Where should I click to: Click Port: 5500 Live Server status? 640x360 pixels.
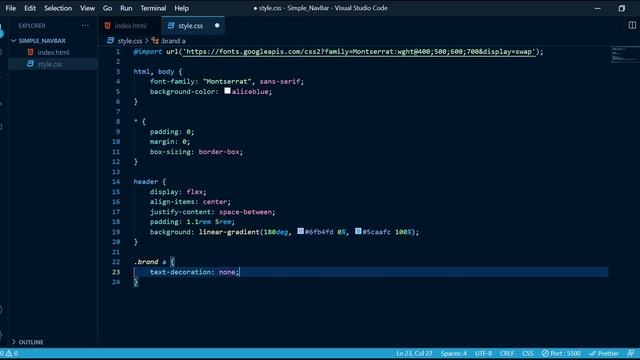tap(561, 353)
